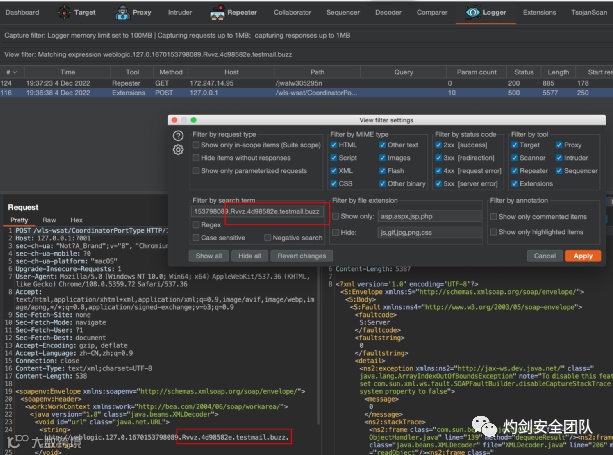Click Hide extensions field js,gif,jpg,png,css
The width and height of the screenshot is (613, 455).
pyautogui.click(x=429, y=233)
